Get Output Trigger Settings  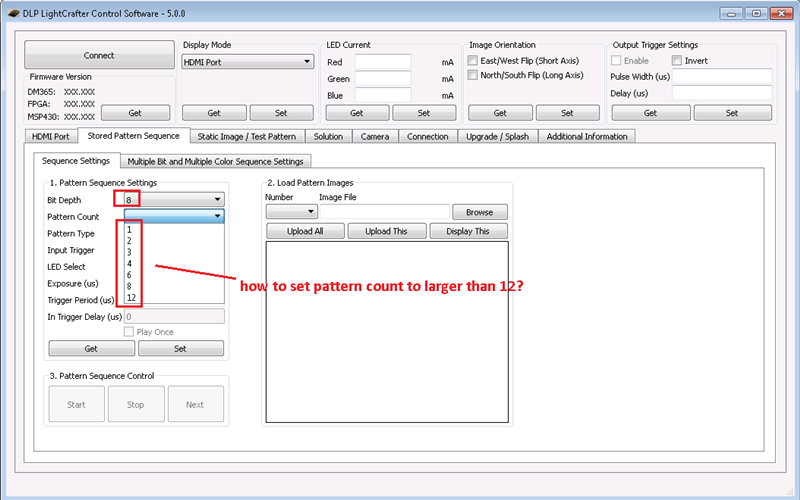point(651,113)
